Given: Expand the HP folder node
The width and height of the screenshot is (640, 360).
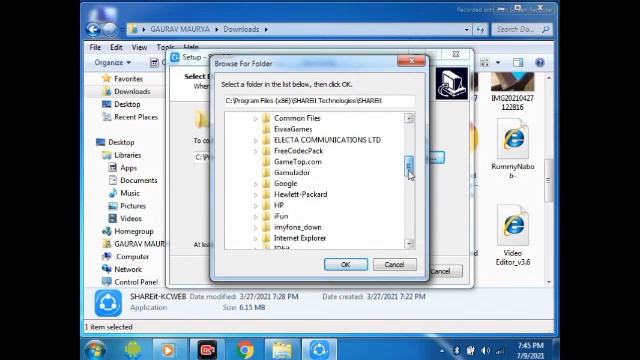Looking at the screenshot, I should (256, 206).
